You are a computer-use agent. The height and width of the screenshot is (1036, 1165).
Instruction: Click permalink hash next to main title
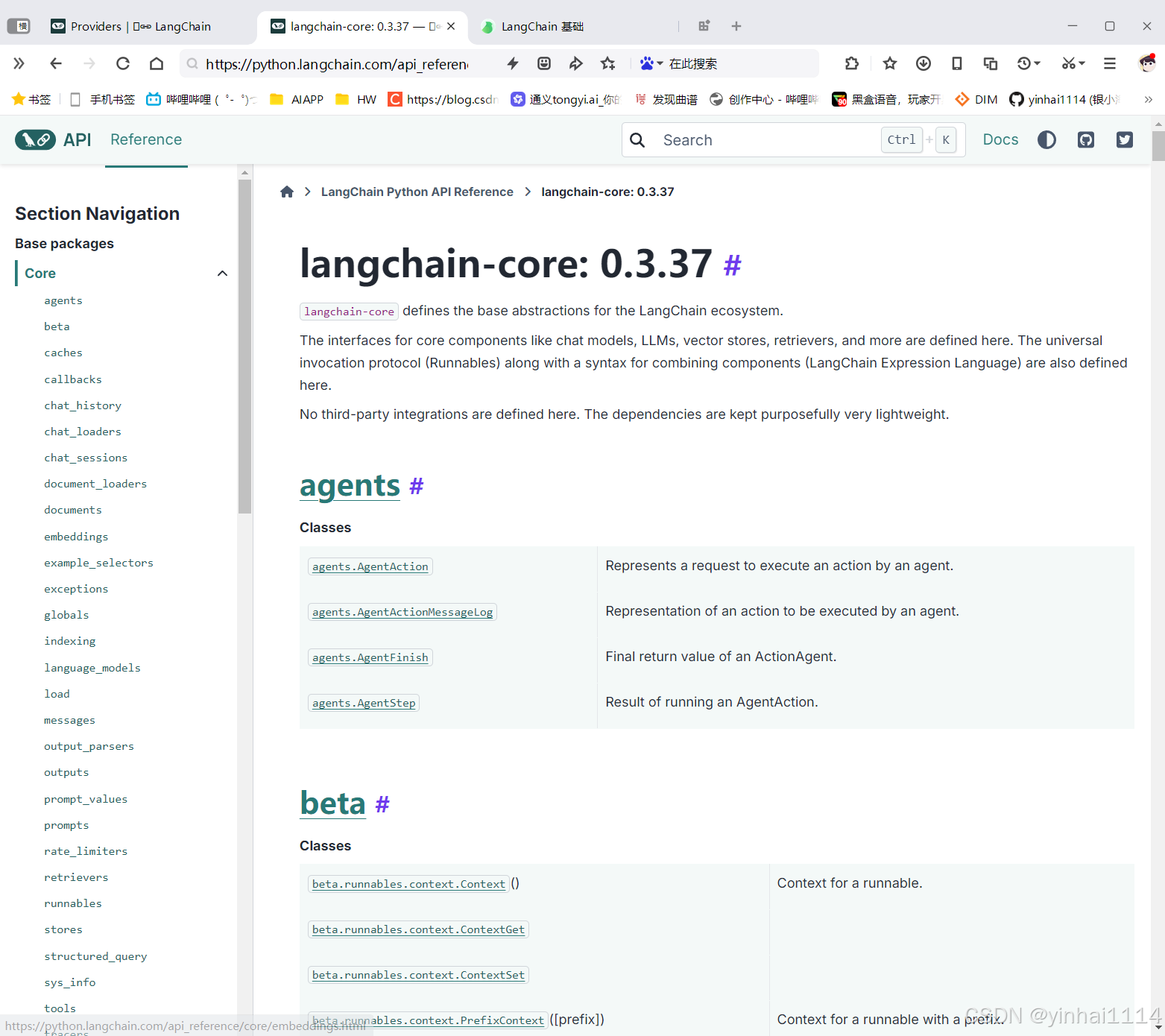[733, 265]
